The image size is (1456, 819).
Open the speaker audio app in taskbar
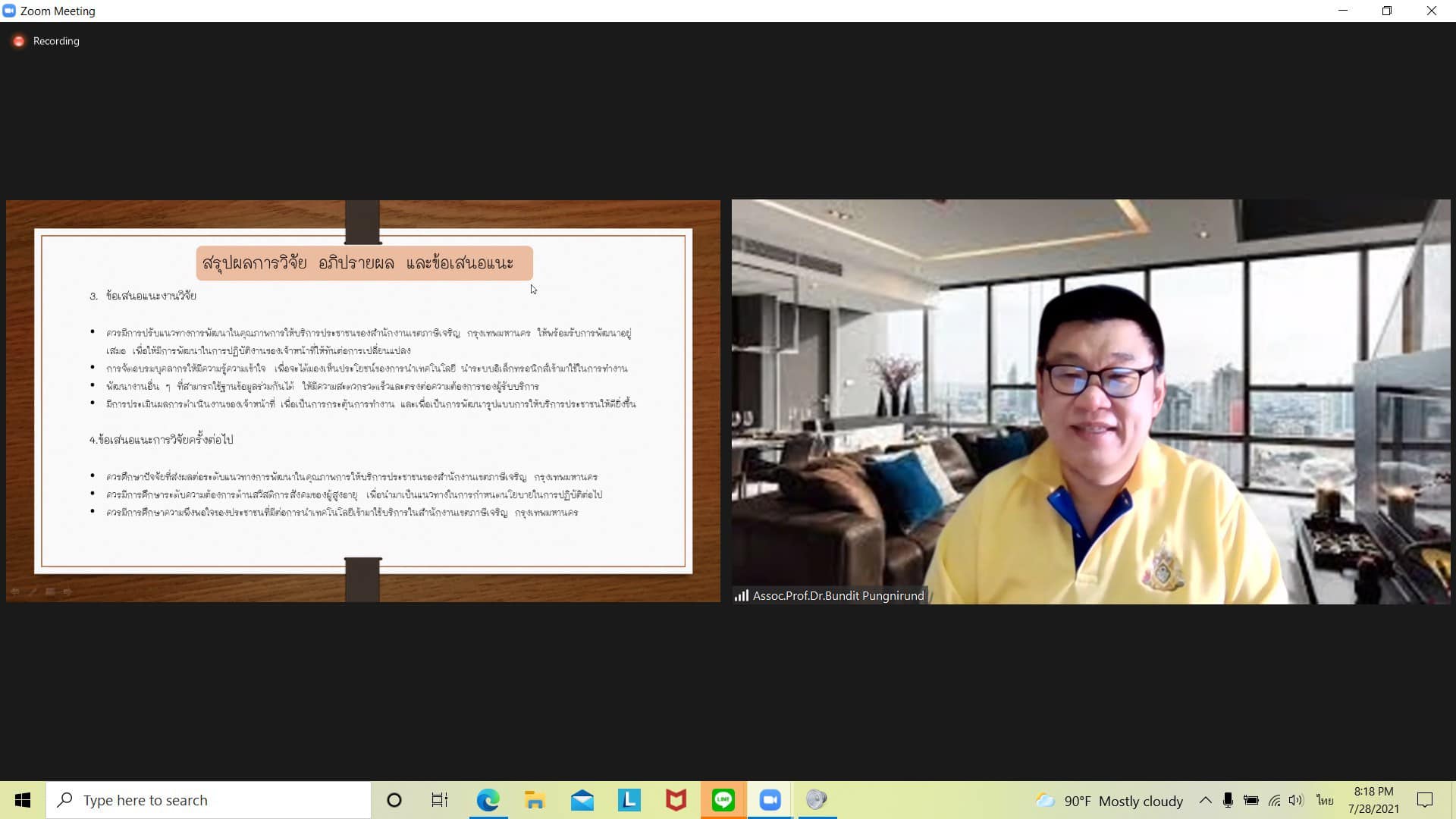pyautogui.click(x=816, y=800)
